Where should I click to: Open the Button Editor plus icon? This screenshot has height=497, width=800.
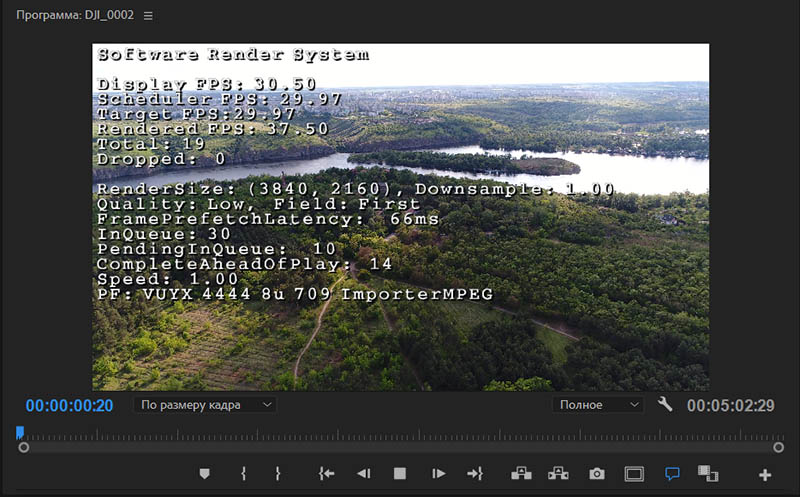(765, 475)
